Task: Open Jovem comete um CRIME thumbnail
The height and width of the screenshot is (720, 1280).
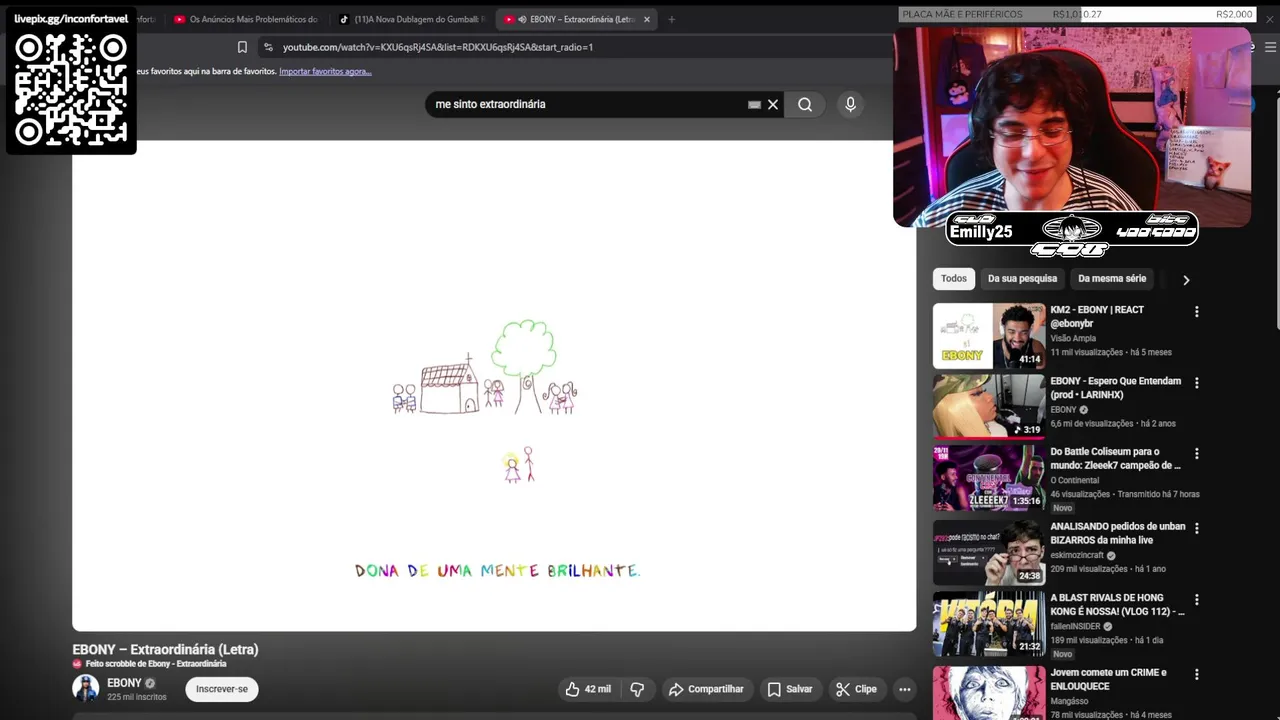Action: [989, 693]
